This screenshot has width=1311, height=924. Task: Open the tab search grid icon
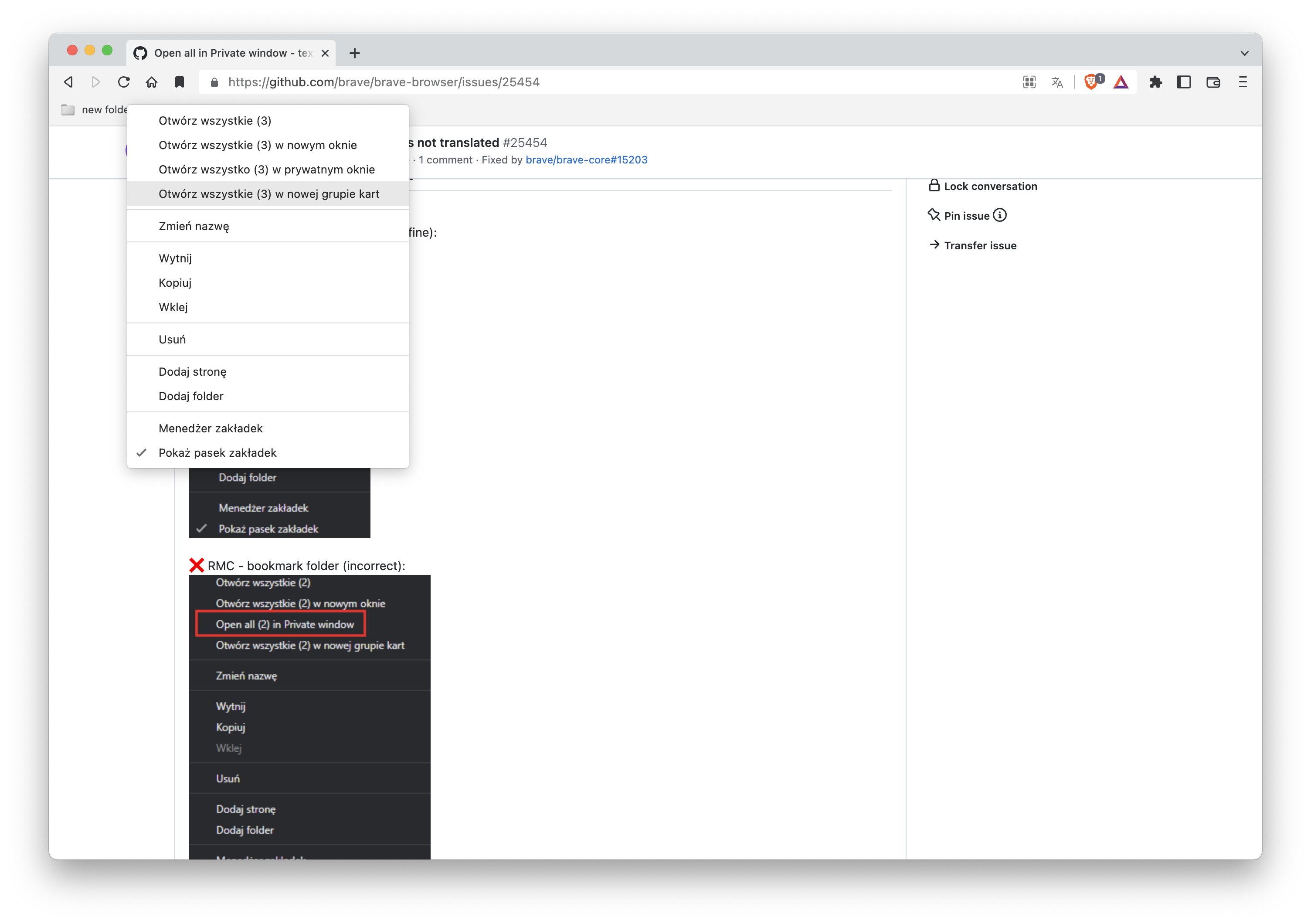(1029, 82)
